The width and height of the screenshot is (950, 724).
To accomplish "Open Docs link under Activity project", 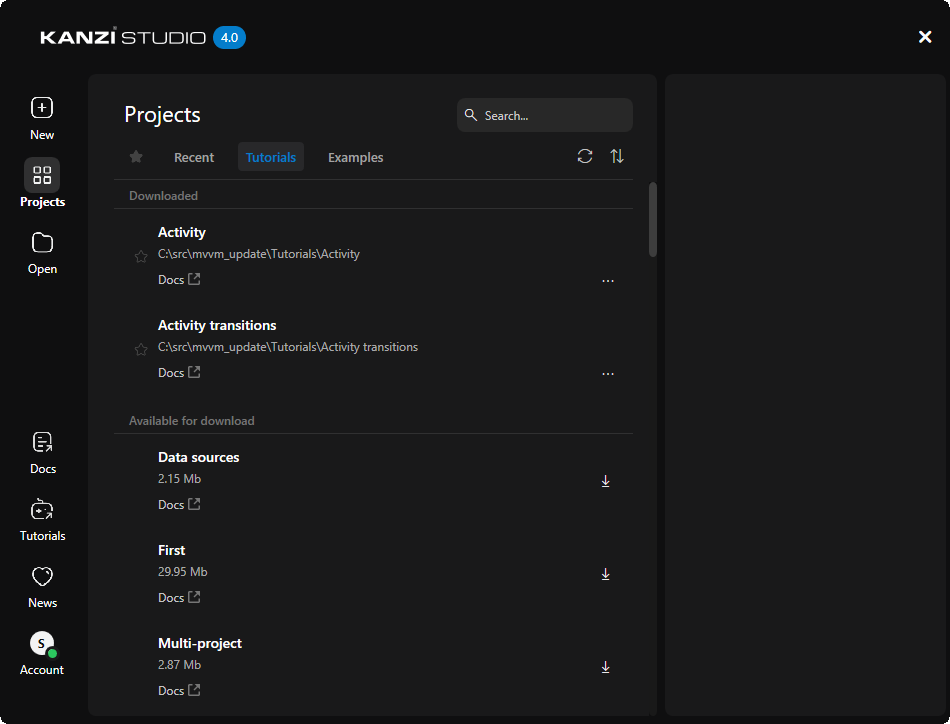I will (179, 280).
